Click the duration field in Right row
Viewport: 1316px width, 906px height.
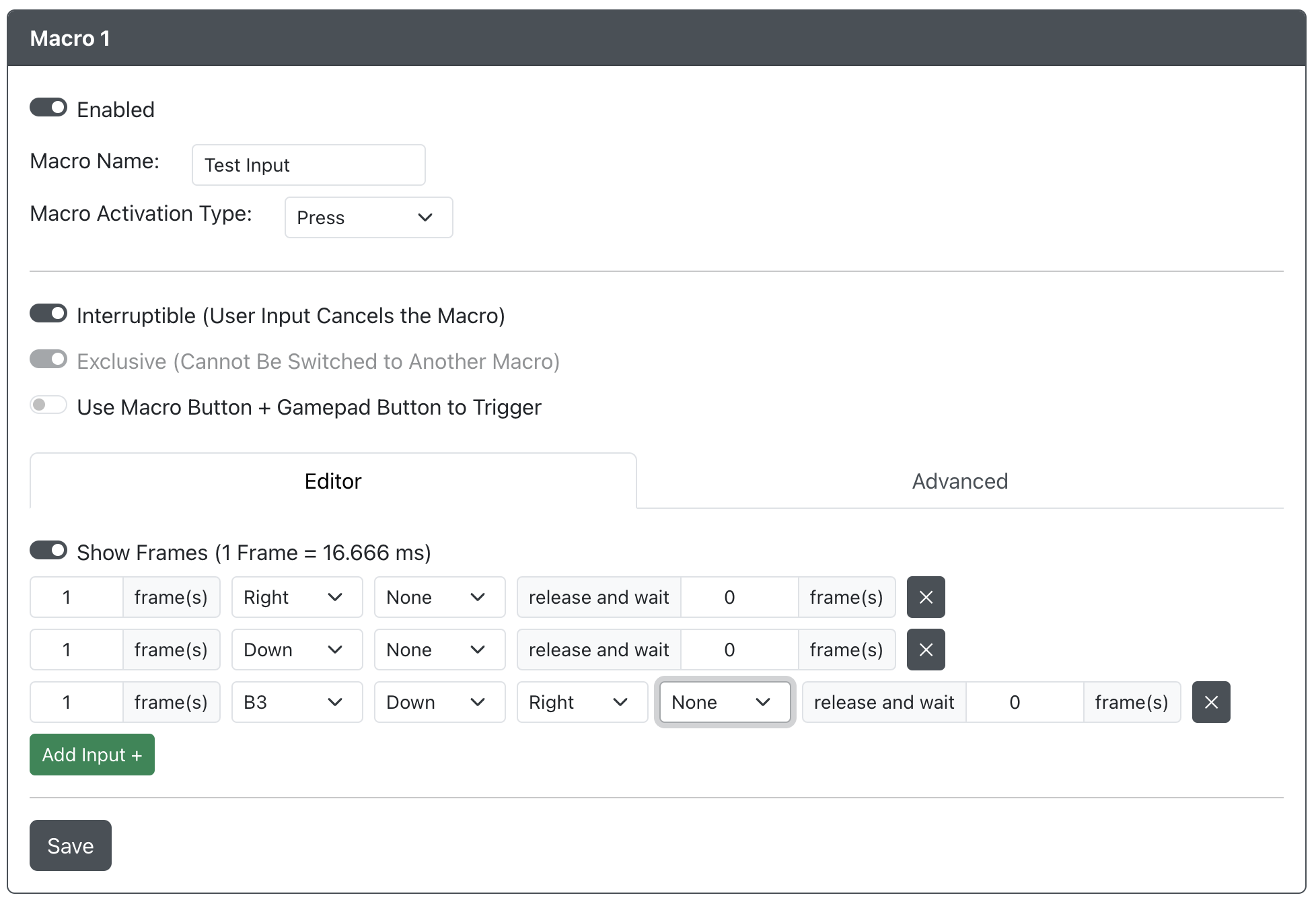point(76,597)
